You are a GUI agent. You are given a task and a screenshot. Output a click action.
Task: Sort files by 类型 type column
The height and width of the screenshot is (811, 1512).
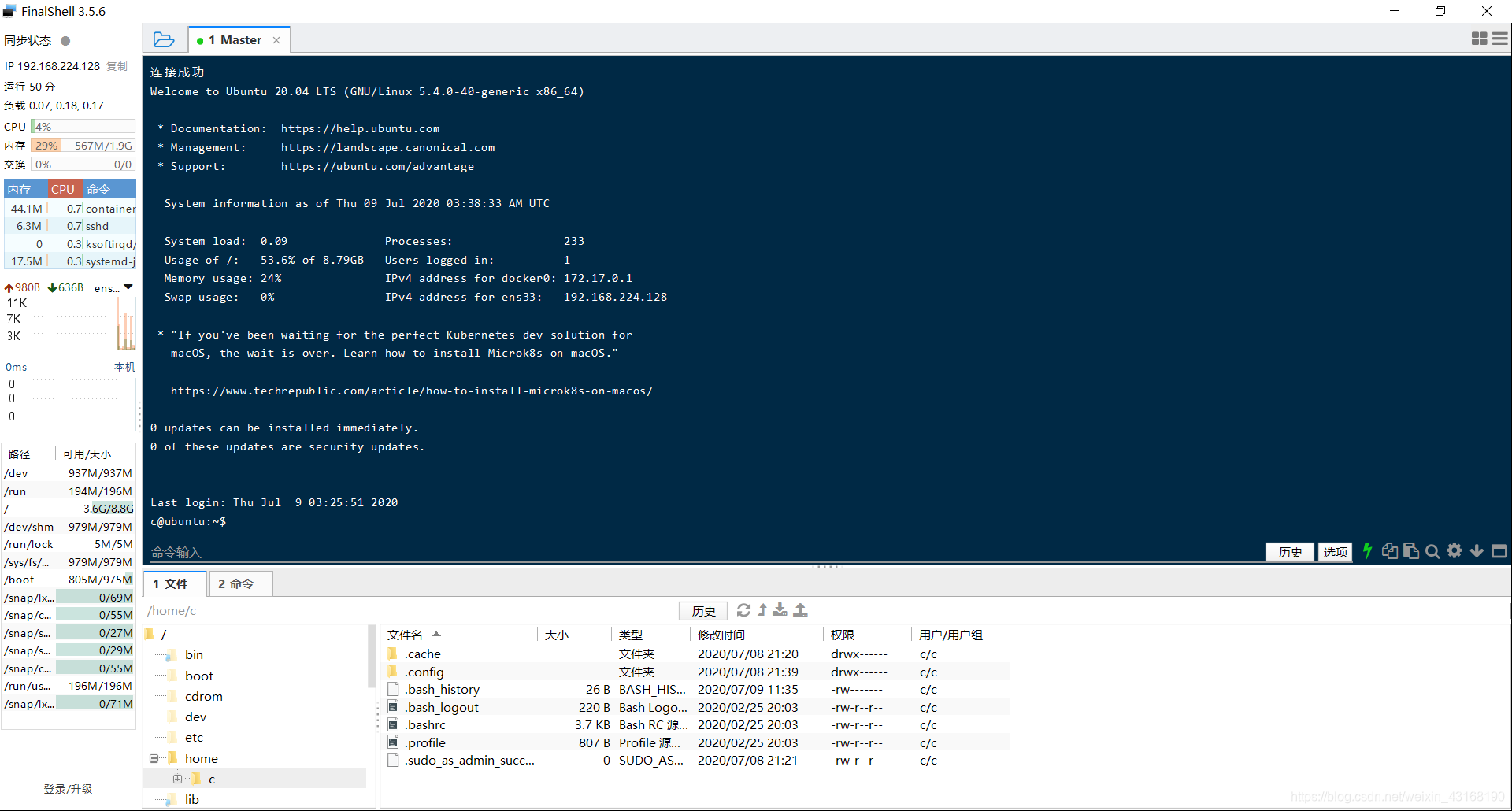tap(651, 635)
